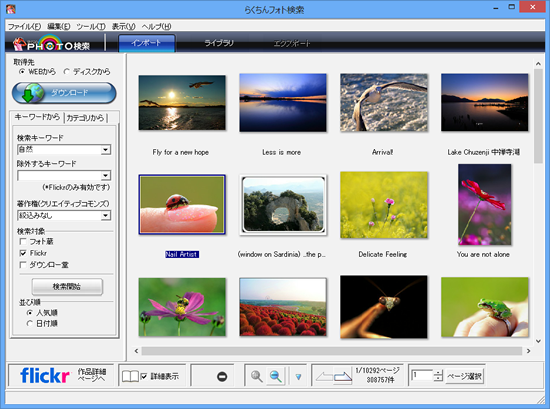Select the You are not alone thumbnail
Viewport: 550px width, 409px height.
point(484,204)
